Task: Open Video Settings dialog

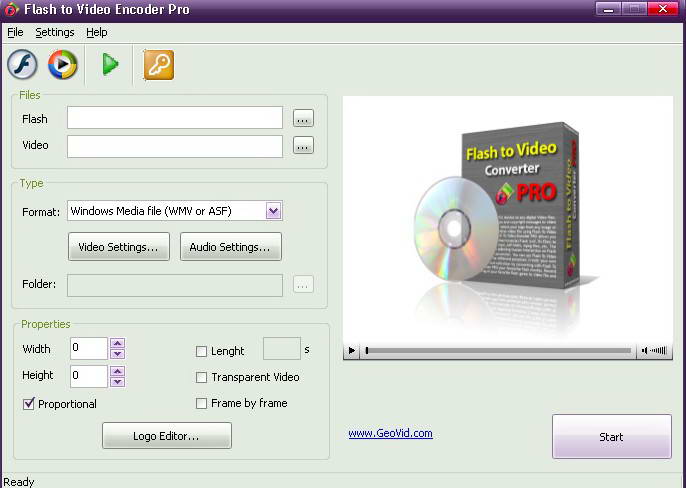Action: click(x=119, y=247)
